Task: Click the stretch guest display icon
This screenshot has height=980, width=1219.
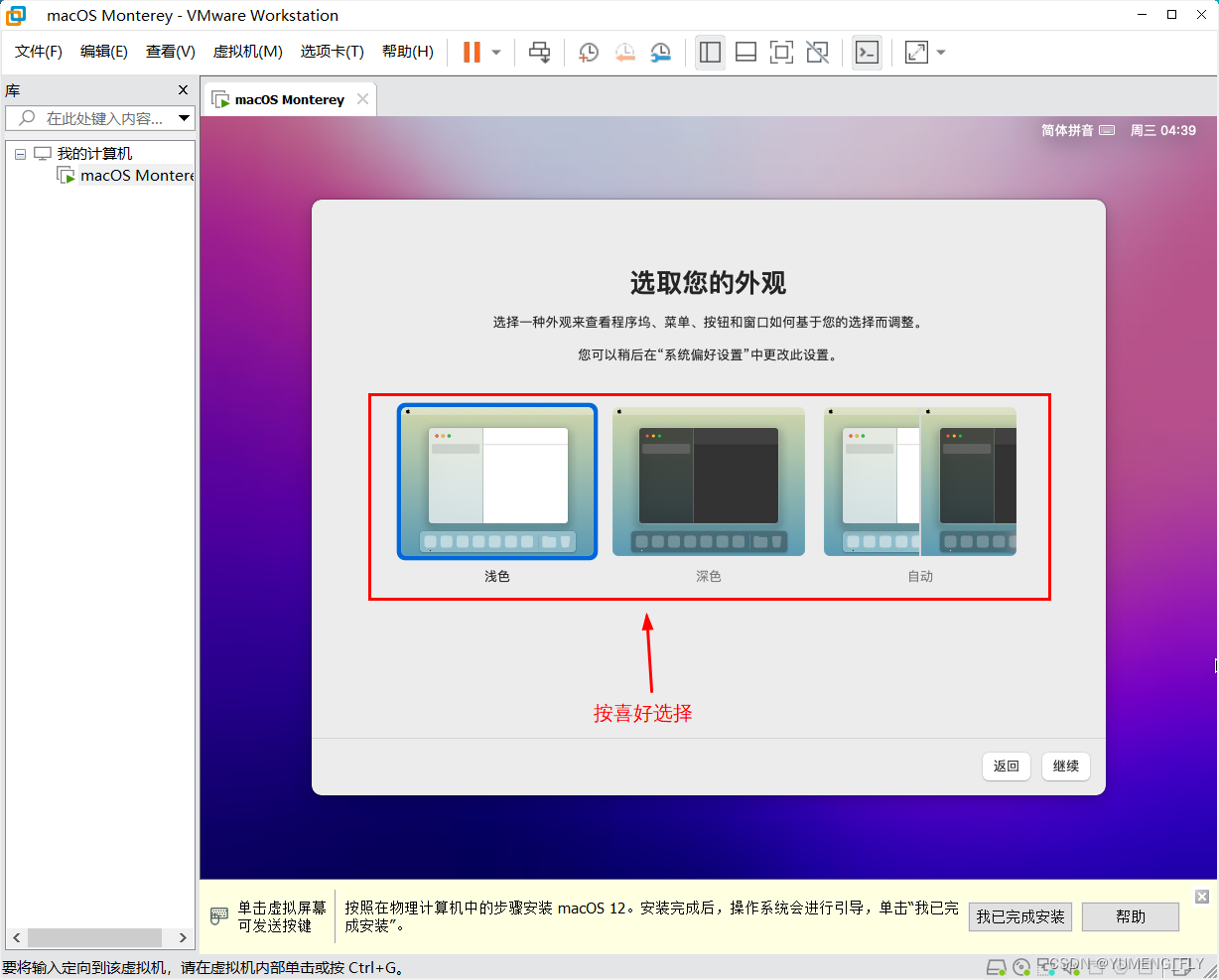Action: 916,53
